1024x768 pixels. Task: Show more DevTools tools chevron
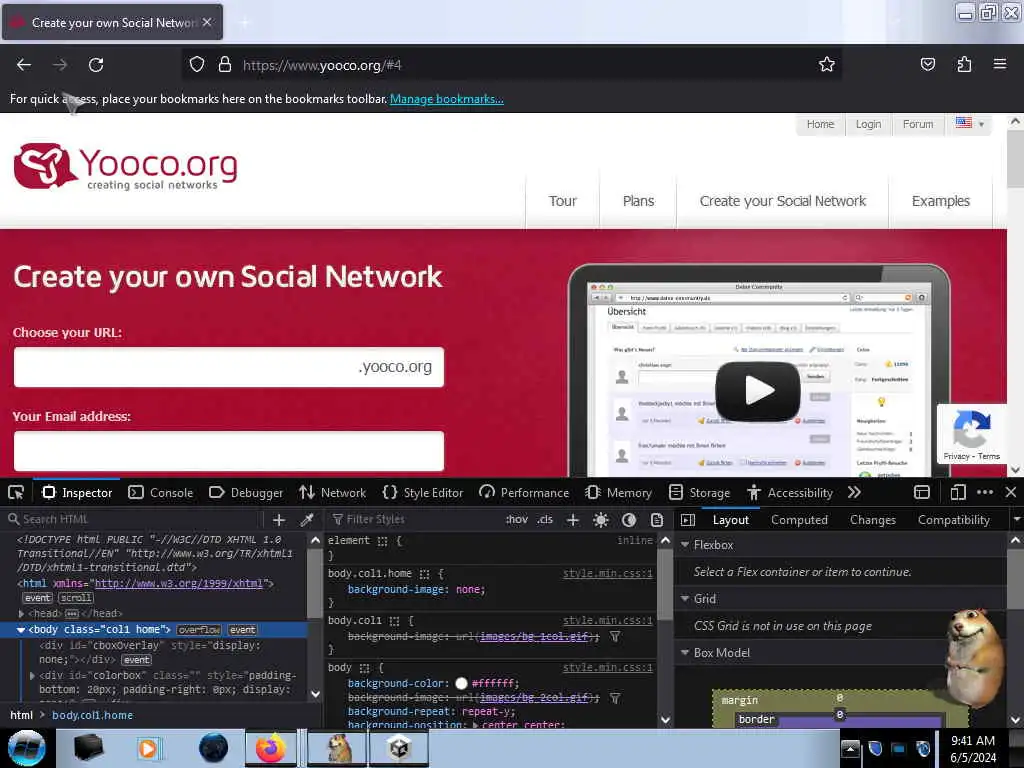pyautogui.click(x=854, y=492)
